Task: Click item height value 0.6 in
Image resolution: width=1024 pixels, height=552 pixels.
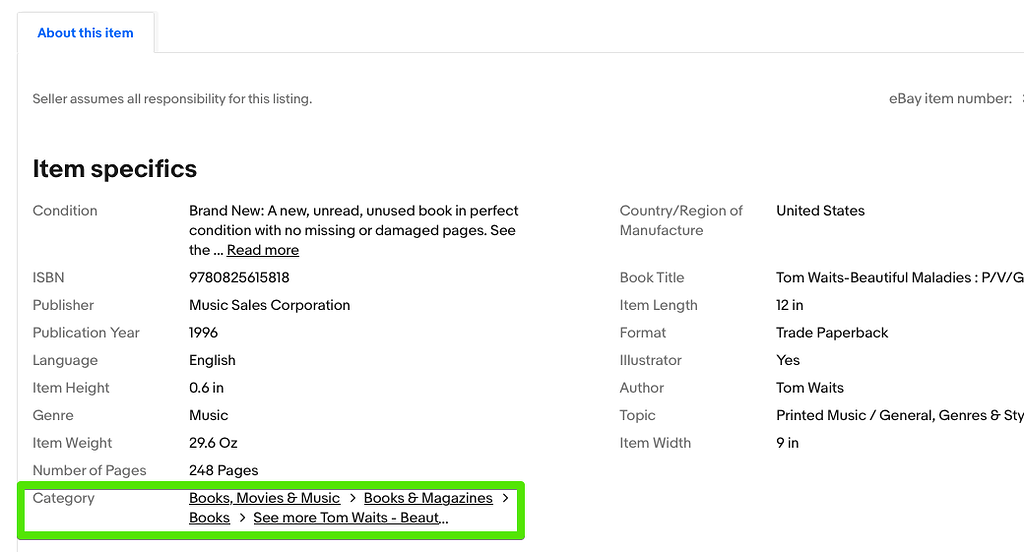Action: (206, 388)
